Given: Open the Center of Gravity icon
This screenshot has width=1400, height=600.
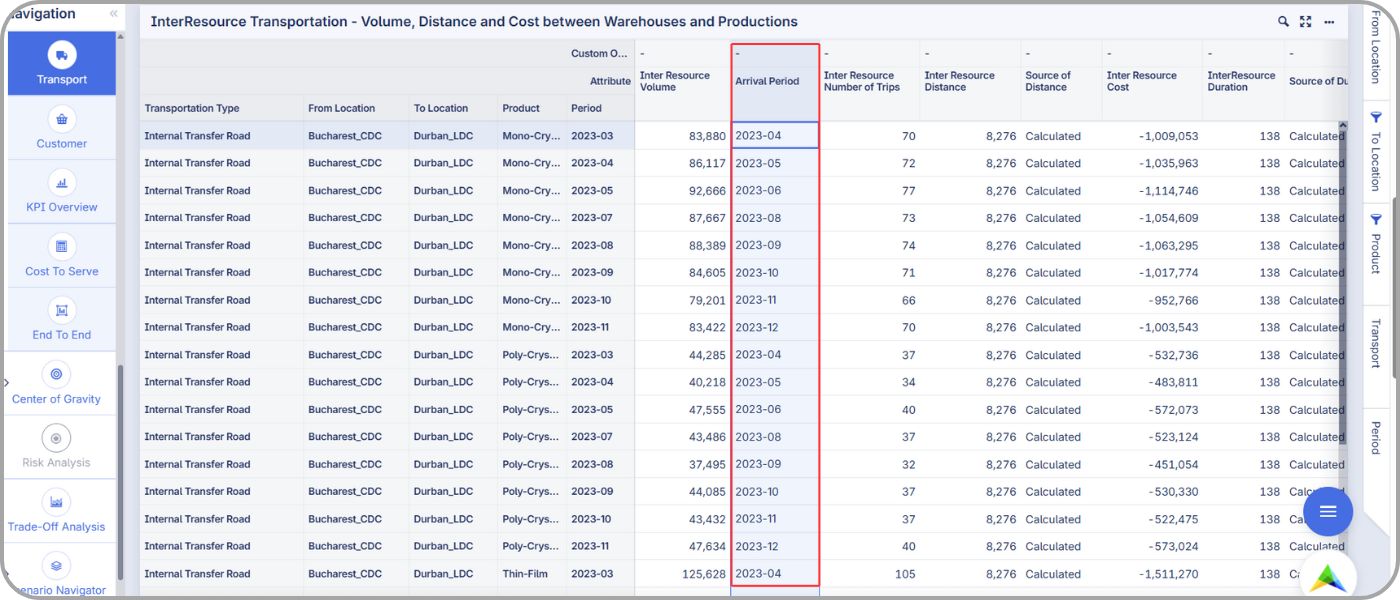Looking at the screenshot, I should pyautogui.click(x=56, y=374).
